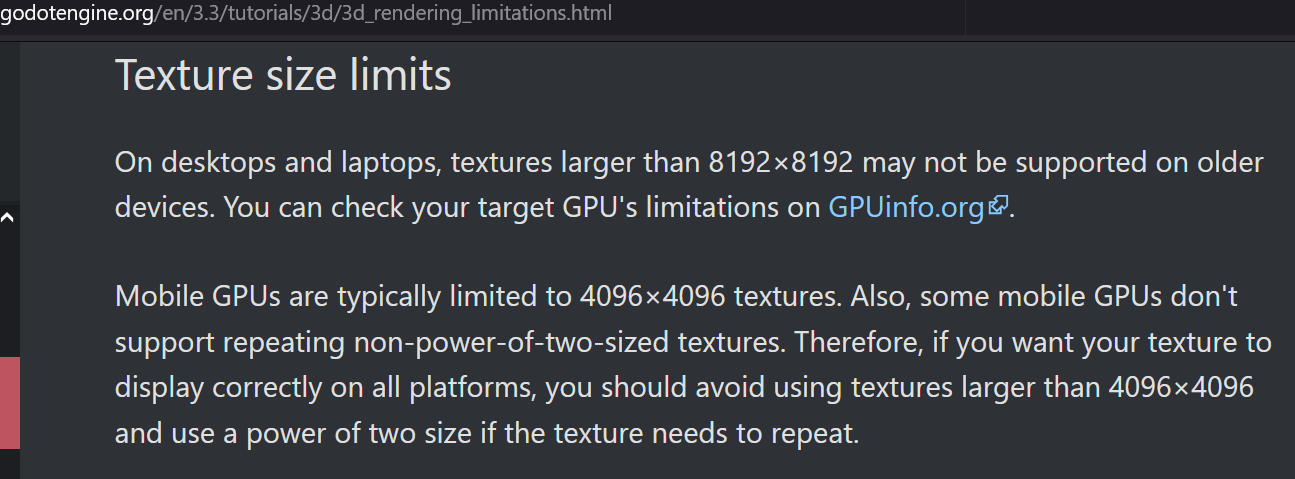The height and width of the screenshot is (479, 1295).
Task: Click the "8192×8192" text in the first paragraph
Action: tap(780, 162)
